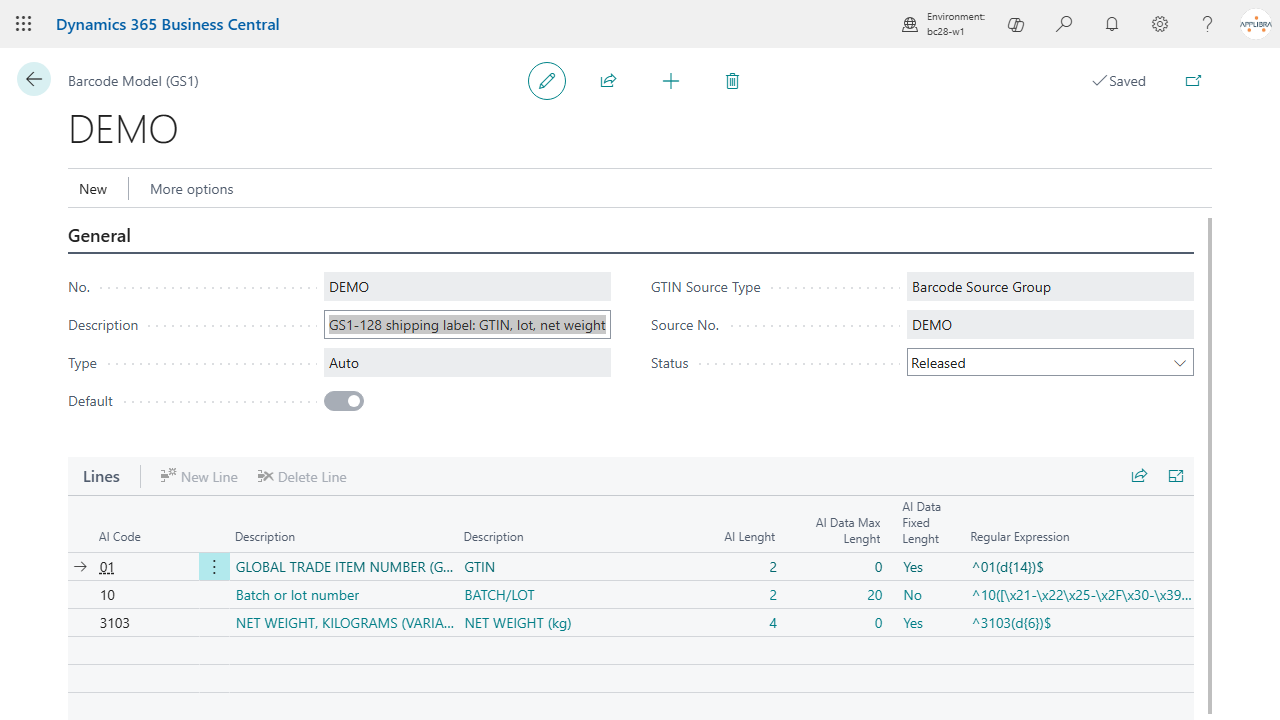Open the user account avatar
1280x720 pixels.
click(x=1255, y=24)
